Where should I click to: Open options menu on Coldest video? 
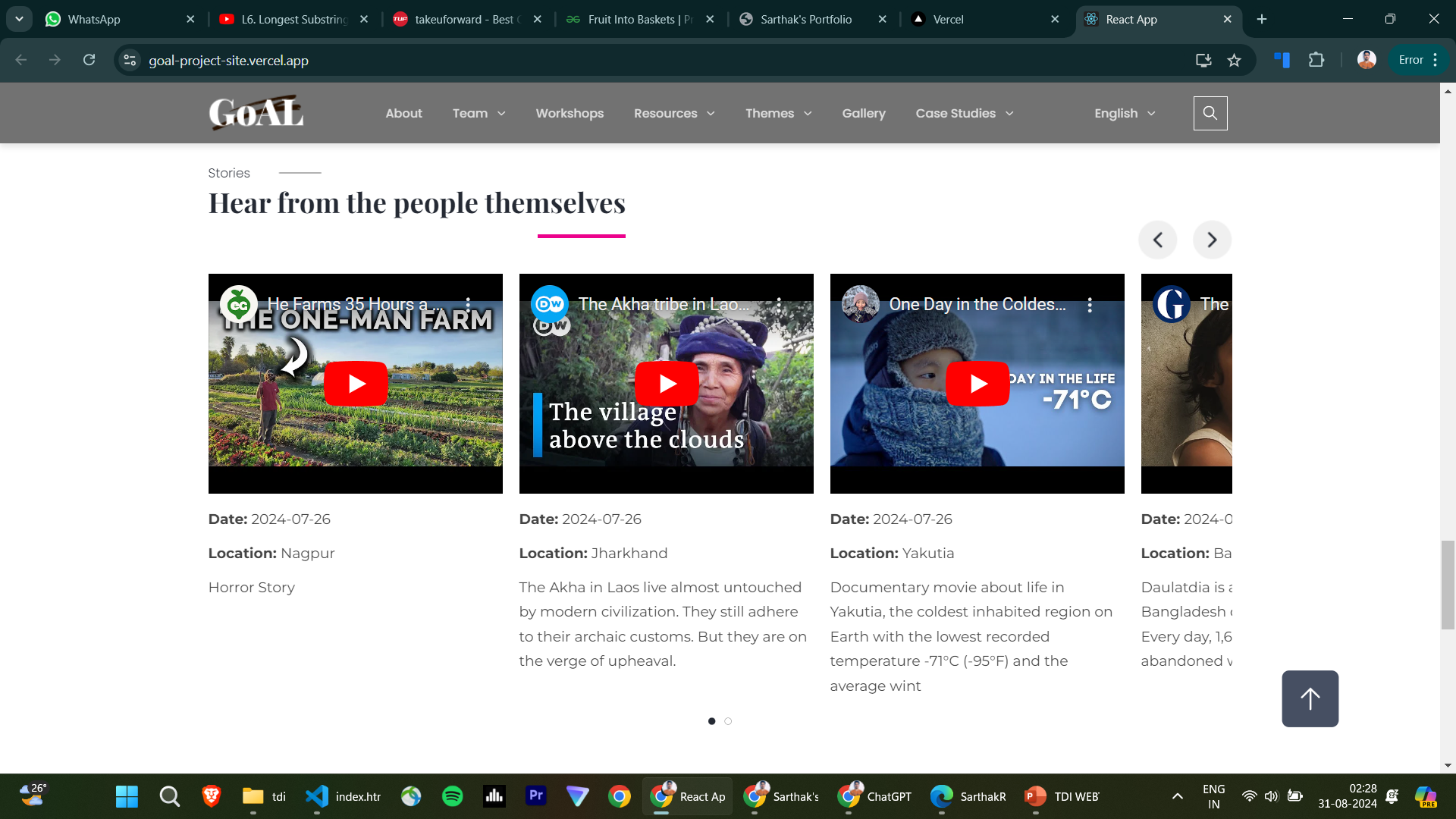click(x=1090, y=305)
